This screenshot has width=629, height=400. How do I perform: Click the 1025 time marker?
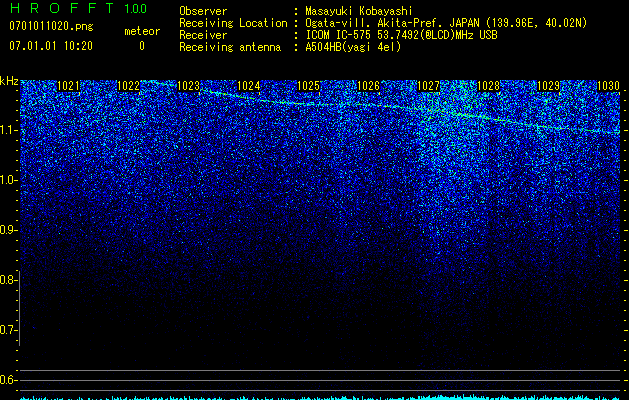tap(308, 85)
